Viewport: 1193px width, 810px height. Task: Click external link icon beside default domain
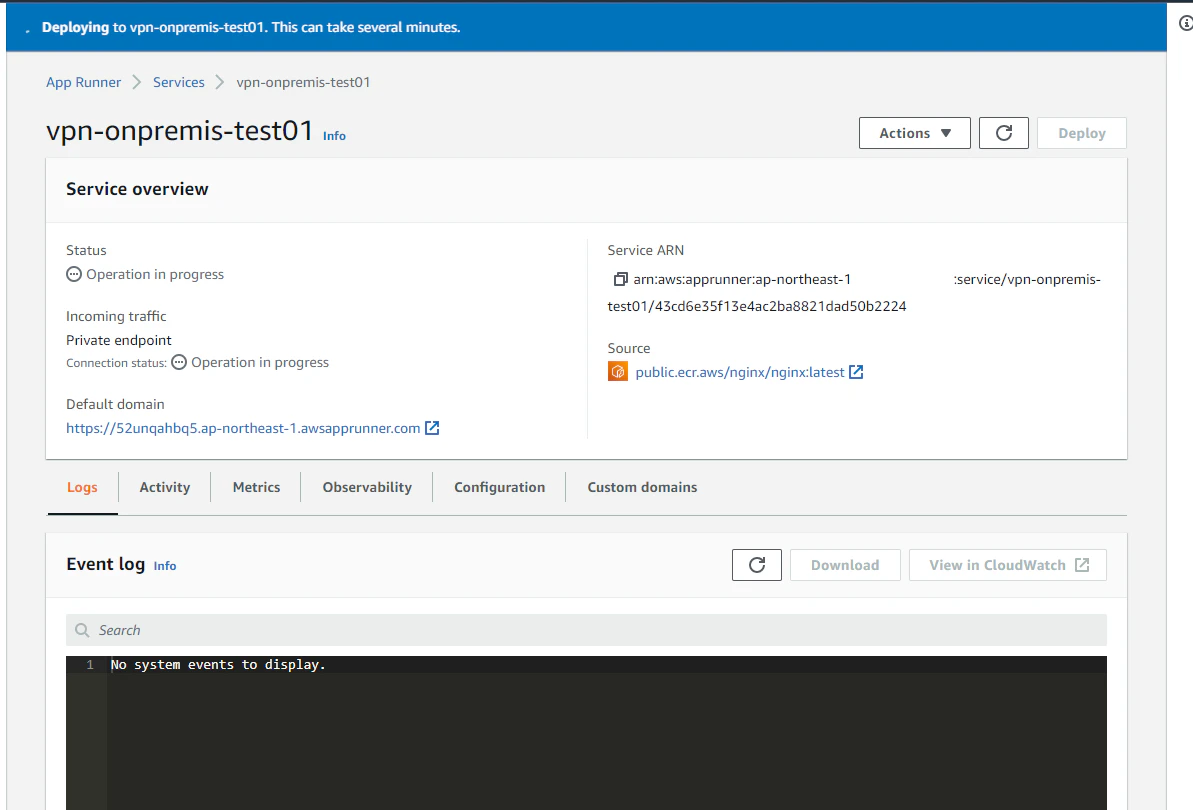pos(432,427)
